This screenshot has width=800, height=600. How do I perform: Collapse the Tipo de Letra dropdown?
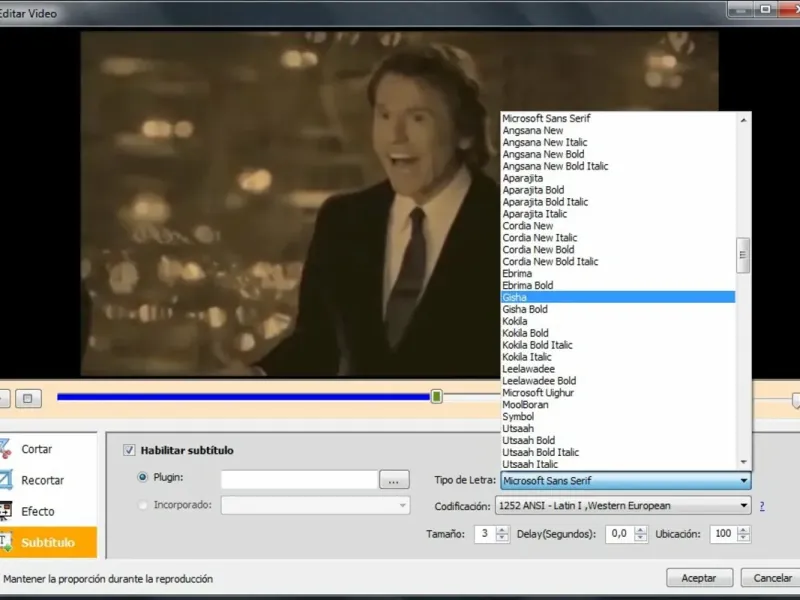point(743,481)
